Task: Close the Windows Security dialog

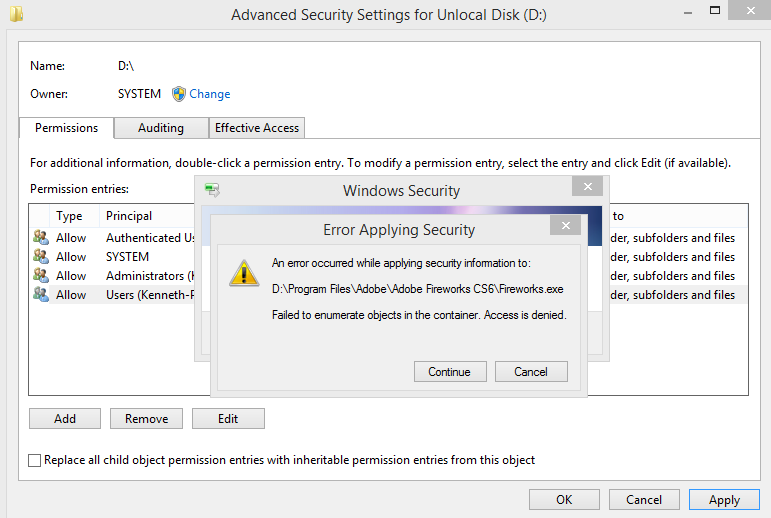Action: 588,186
